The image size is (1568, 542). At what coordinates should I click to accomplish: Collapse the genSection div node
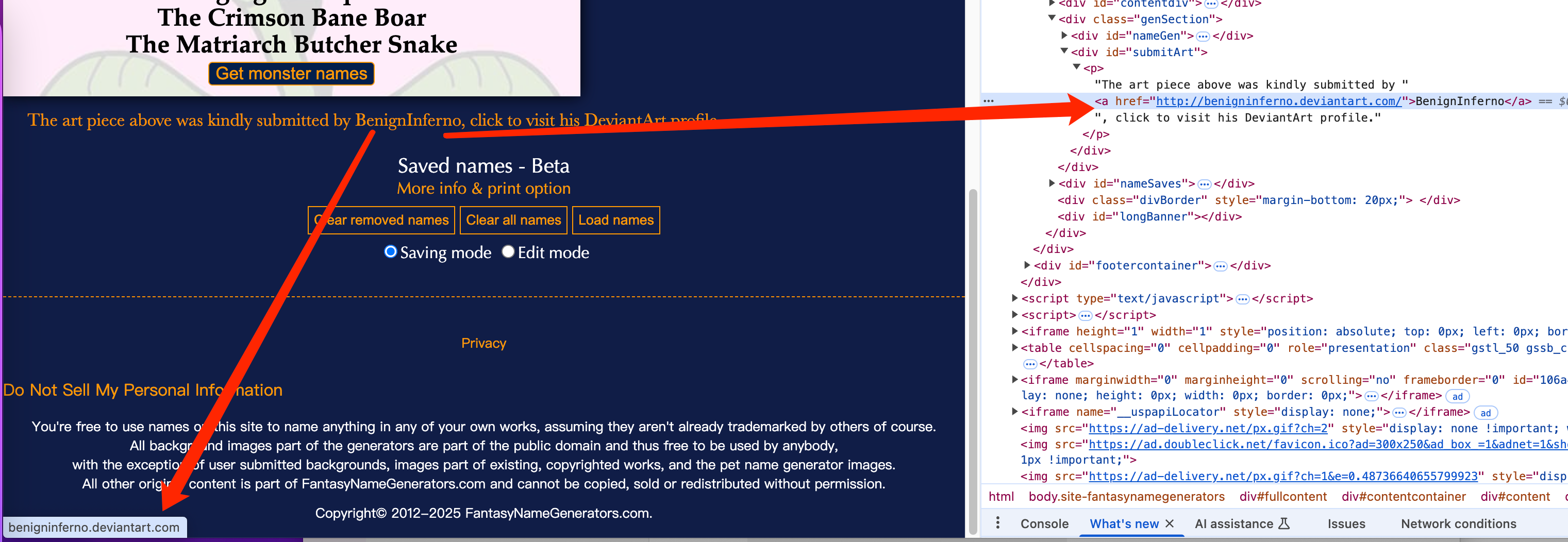click(1051, 18)
